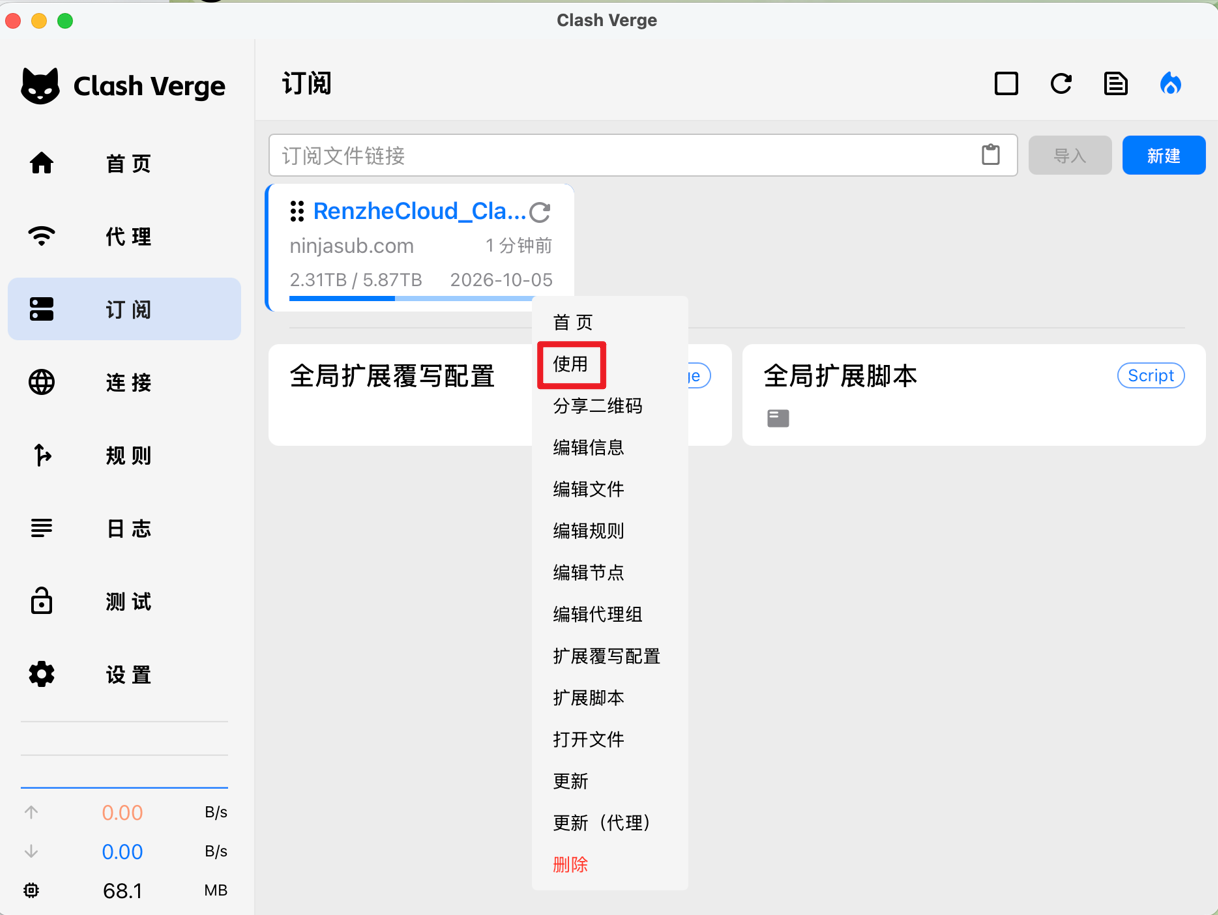
Task: Click the square view icon in header
Action: point(1006,83)
